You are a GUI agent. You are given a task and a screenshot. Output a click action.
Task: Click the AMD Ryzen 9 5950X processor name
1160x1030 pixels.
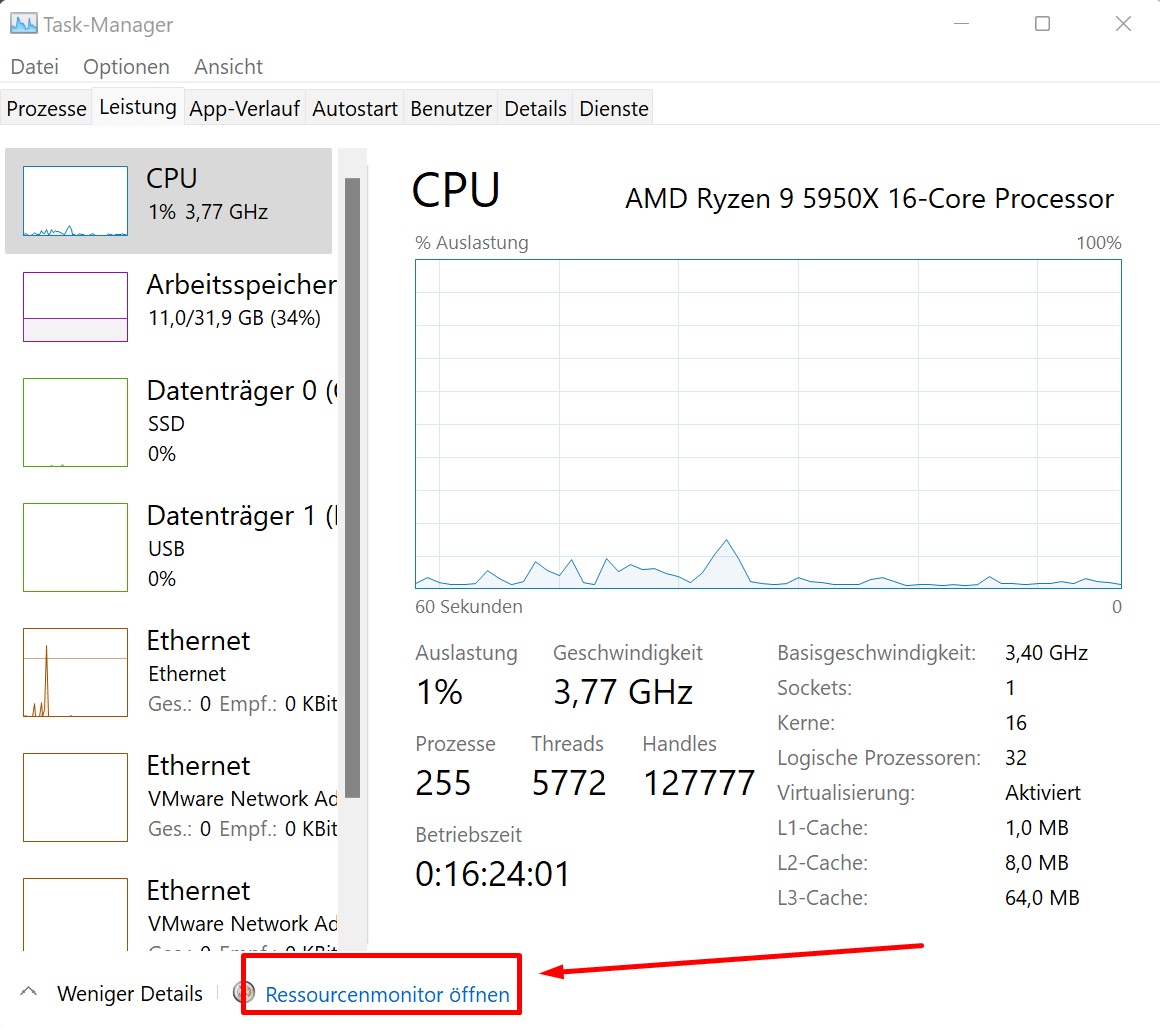869,198
